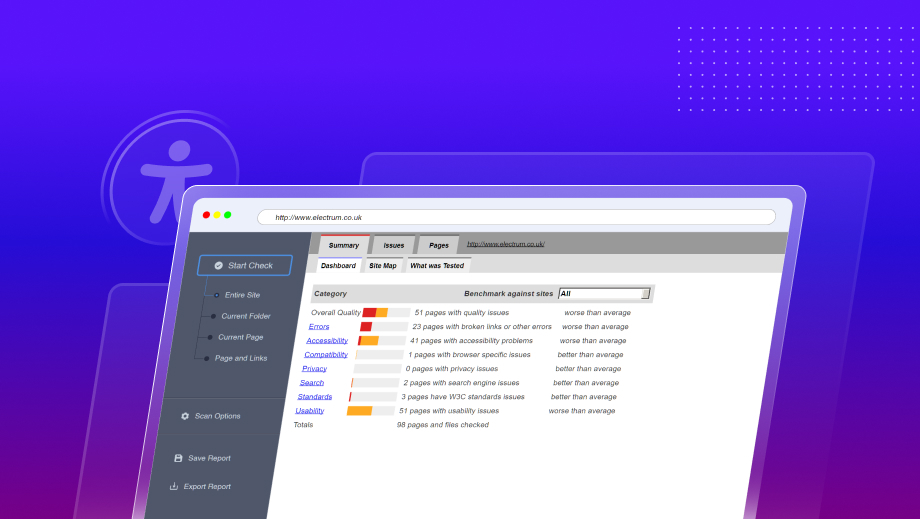Click '41 pages with accessibility problems' text
Viewport: 920px width, 519px height.
(x=471, y=341)
